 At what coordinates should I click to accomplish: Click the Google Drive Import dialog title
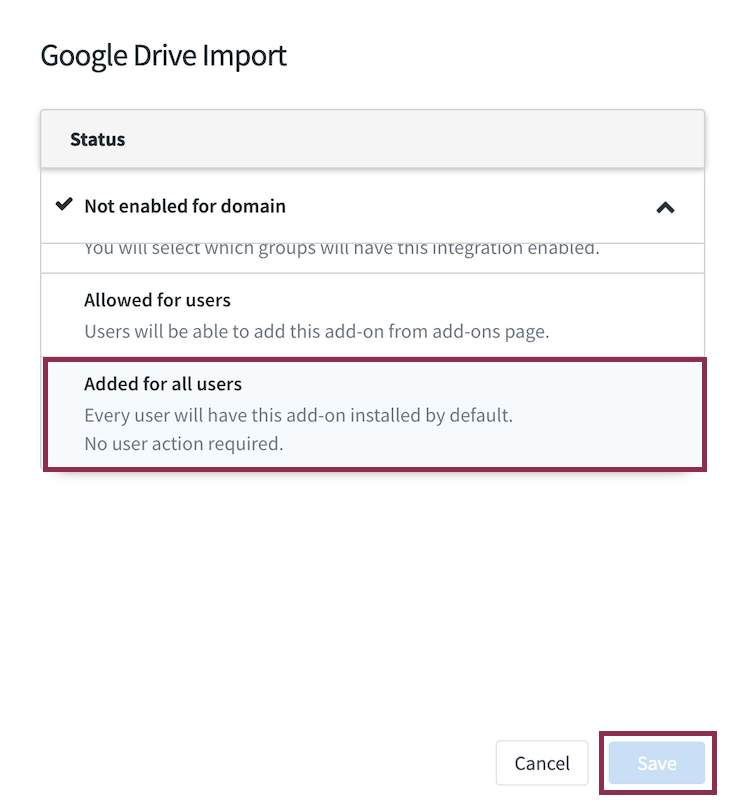tap(163, 56)
